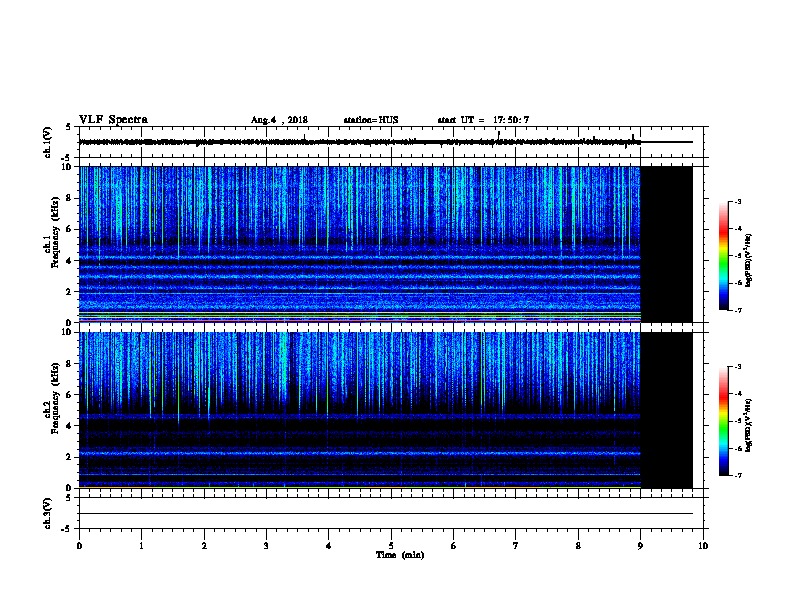Screen dimensions: 792x612
Task: Click the "1" tick on time axis
Action: click(141, 546)
